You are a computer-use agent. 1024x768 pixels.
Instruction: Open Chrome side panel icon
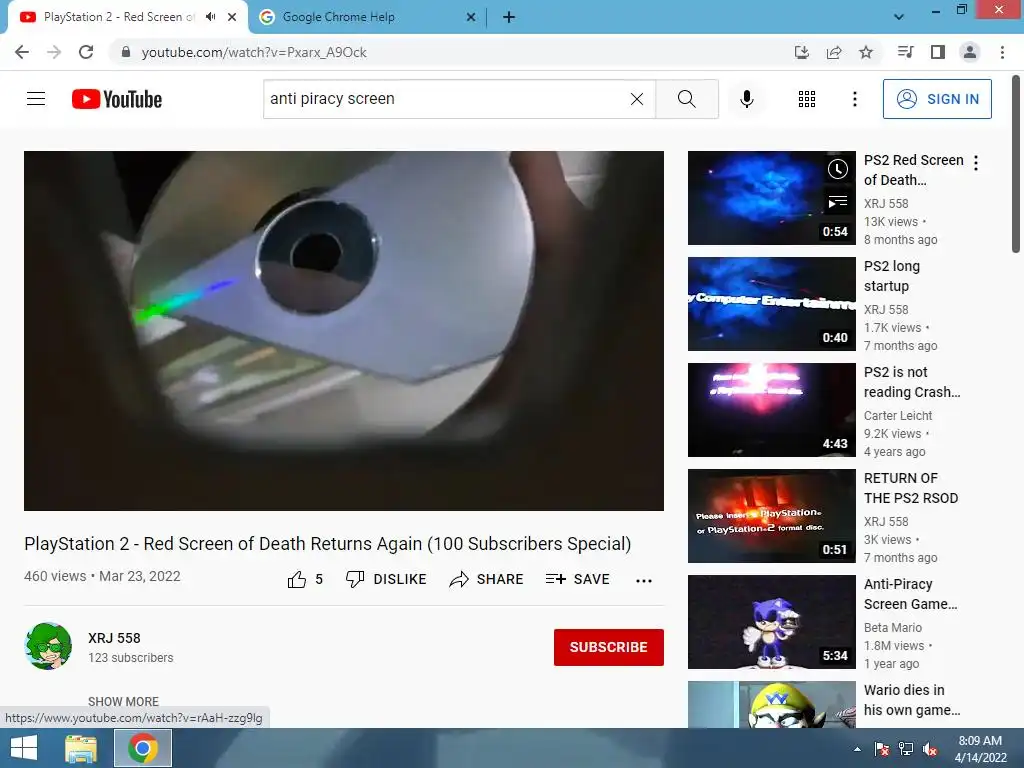[x=938, y=52]
